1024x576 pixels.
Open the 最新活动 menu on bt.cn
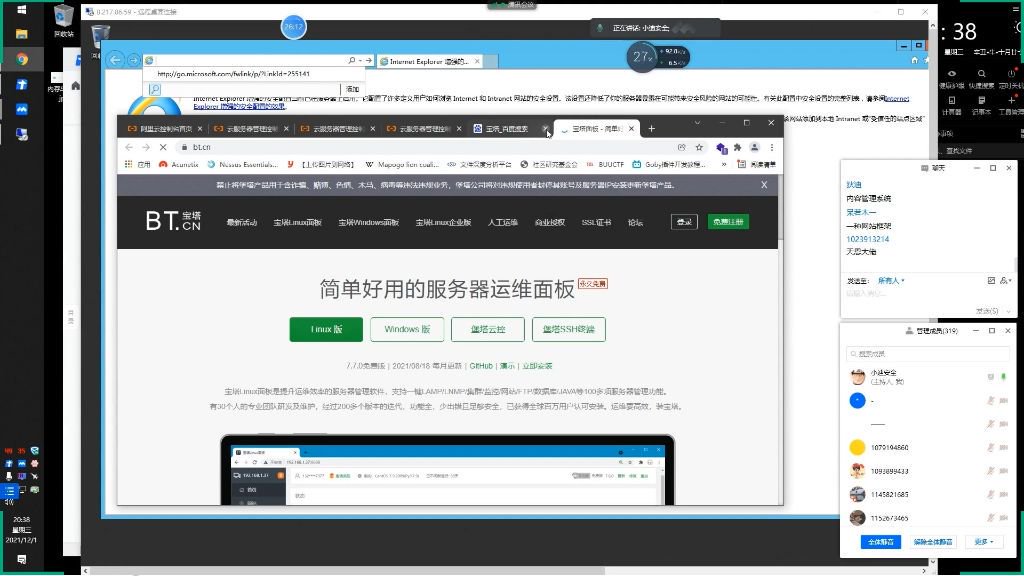[242, 223]
